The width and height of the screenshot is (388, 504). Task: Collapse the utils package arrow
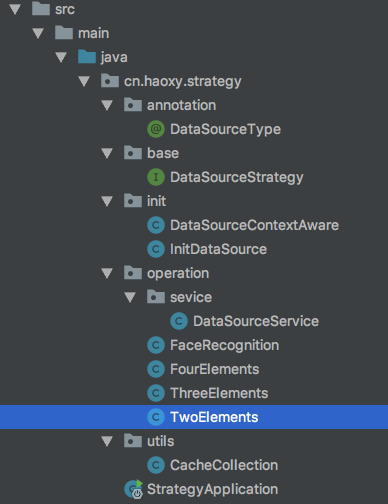(107, 441)
